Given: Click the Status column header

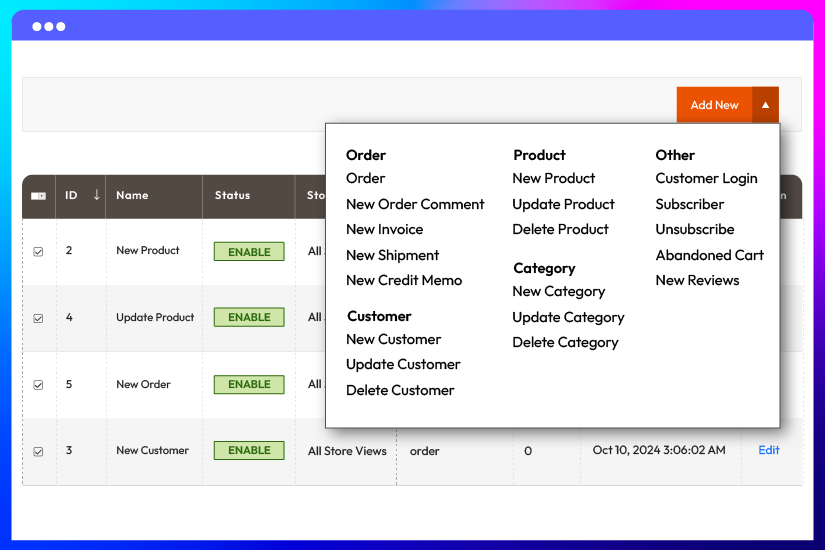Looking at the screenshot, I should point(232,195).
